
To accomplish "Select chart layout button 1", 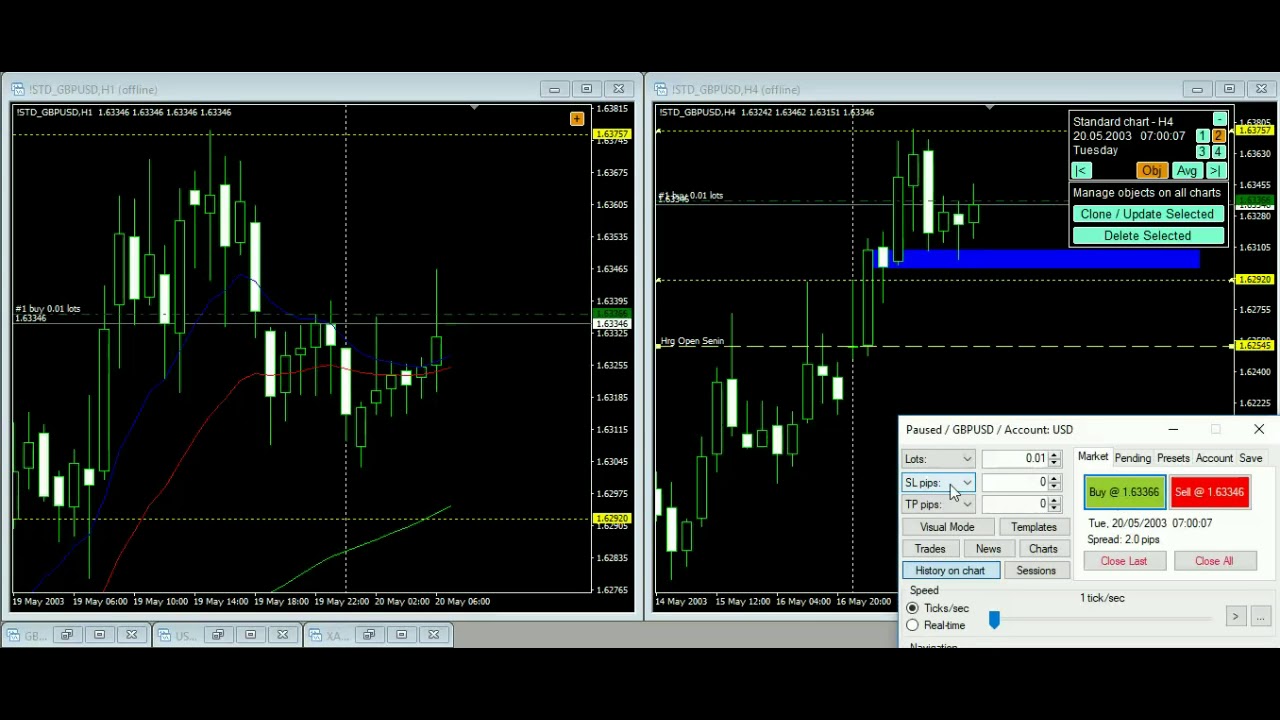I will (x=1202, y=136).
